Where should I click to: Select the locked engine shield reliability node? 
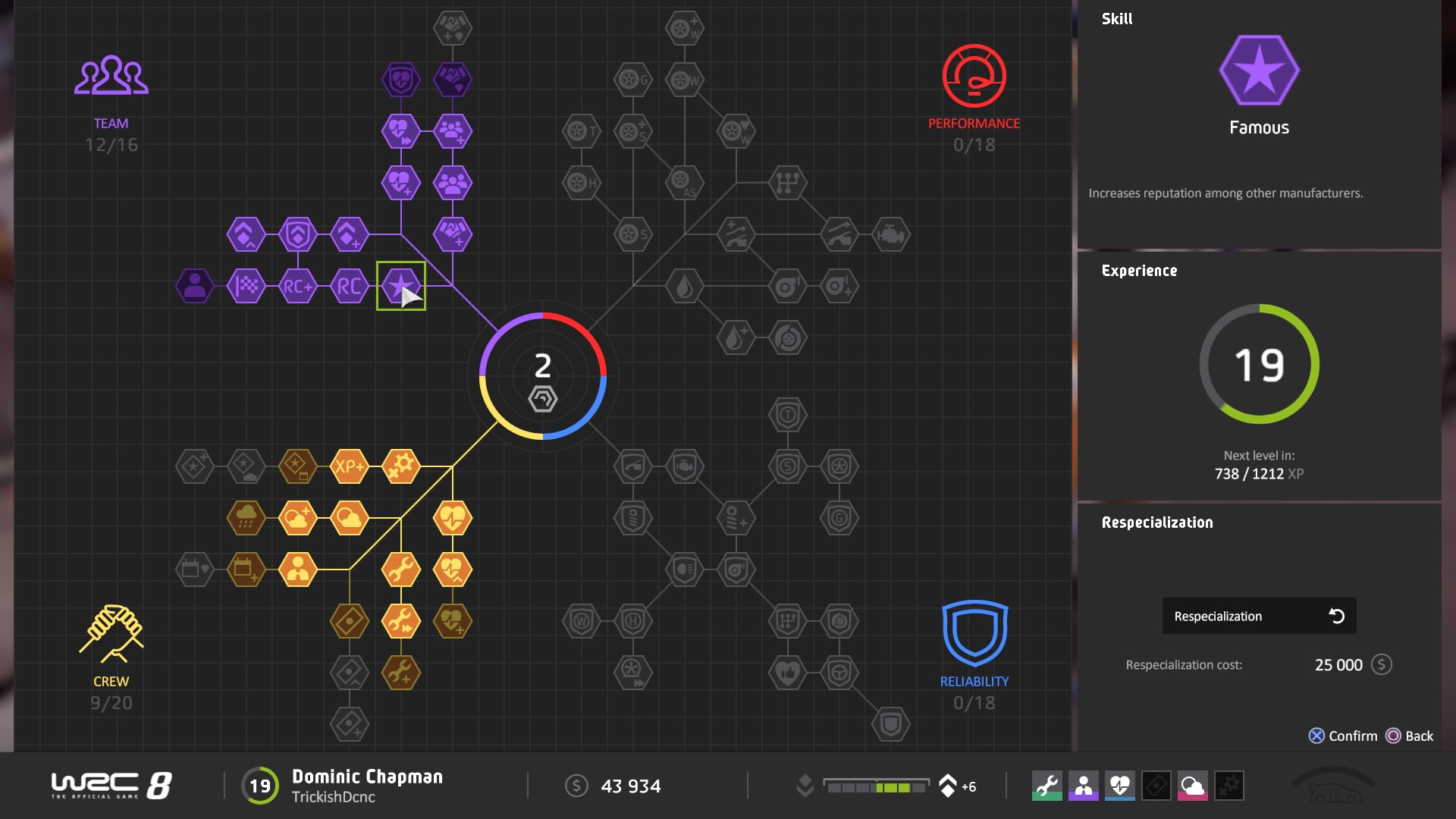[x=684, y=466]
